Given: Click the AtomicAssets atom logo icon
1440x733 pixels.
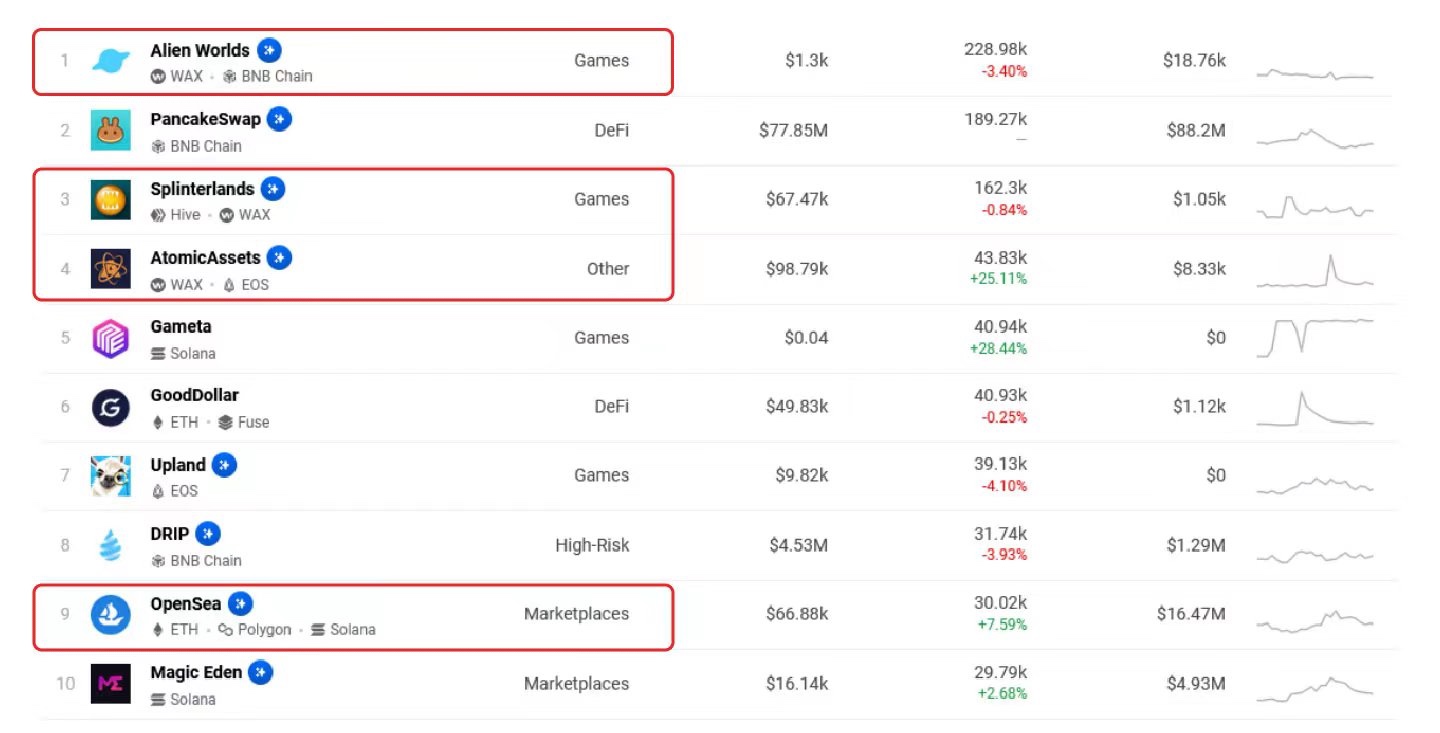Looking at the screenshot, I should click(110, 268).
